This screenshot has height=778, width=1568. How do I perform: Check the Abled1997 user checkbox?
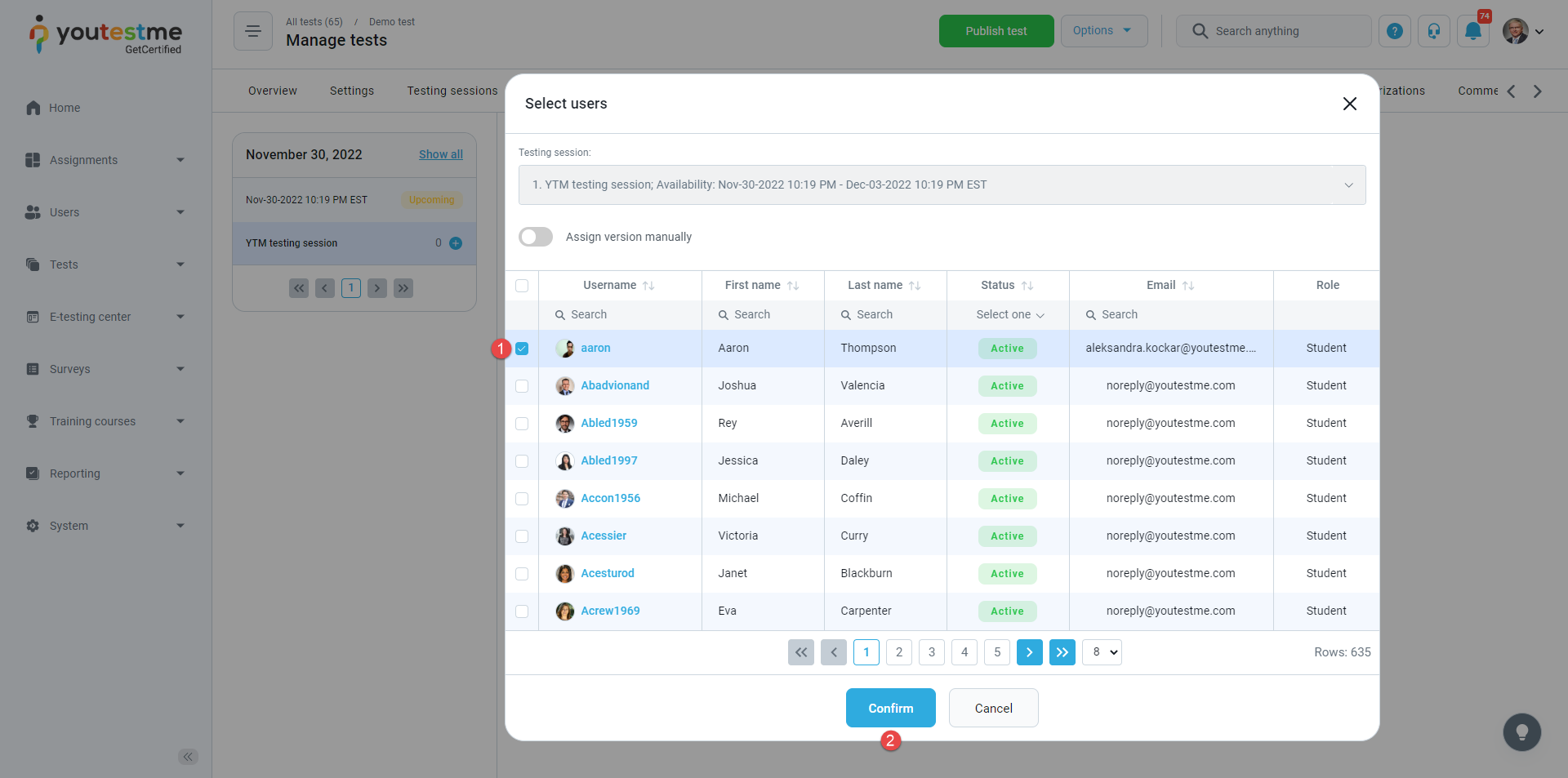click(522, 461)
